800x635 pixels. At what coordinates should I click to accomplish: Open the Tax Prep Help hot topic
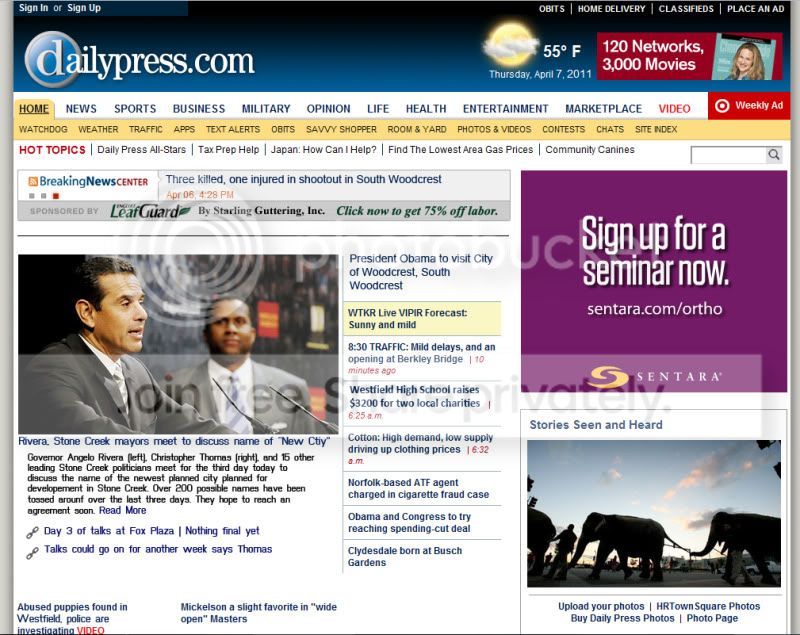[229, 149]
